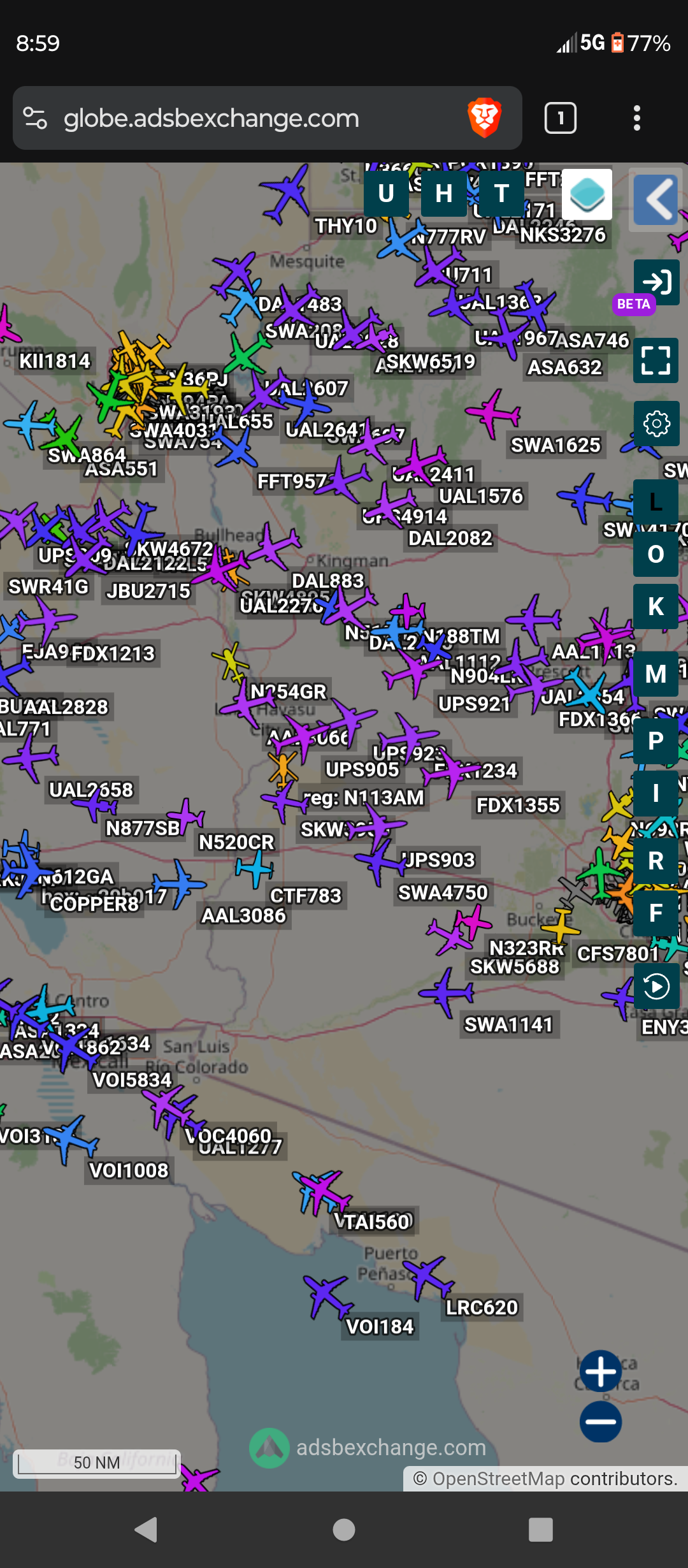Image resolution: width=688 pixels, height=1568 pixels.
Task: Tap the F button on the map
Action: click(x=656, y=913)
